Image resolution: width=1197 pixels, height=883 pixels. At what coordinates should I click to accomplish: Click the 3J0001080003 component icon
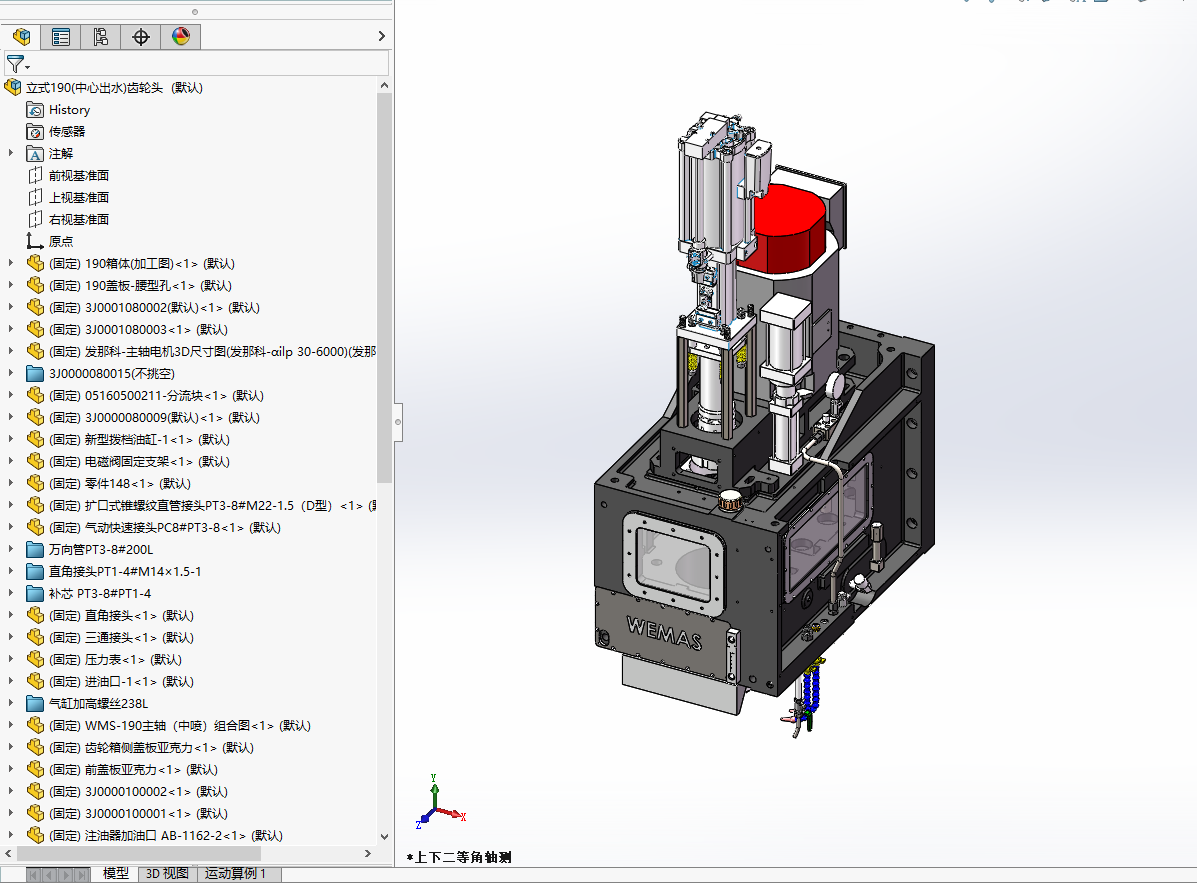click(x=35, y=330)
